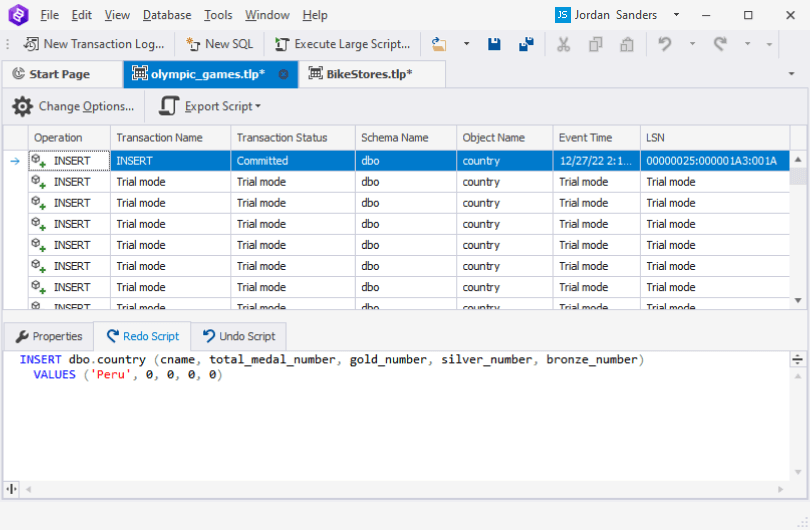This screenshot has height=530, width=810.
Task: Click the INSERT keyword in the script
Action: point(40,360)
